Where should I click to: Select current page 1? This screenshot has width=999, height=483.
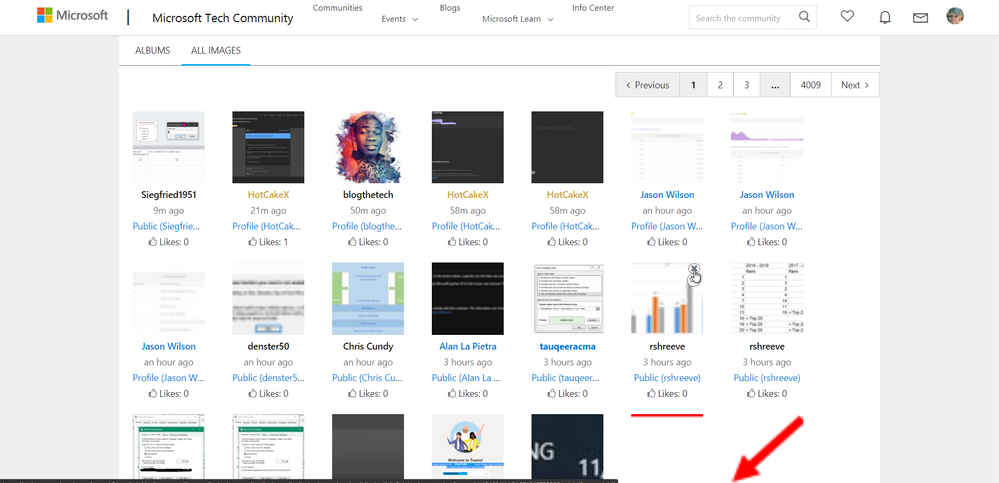pyautogui.click(x=693, y=85)
